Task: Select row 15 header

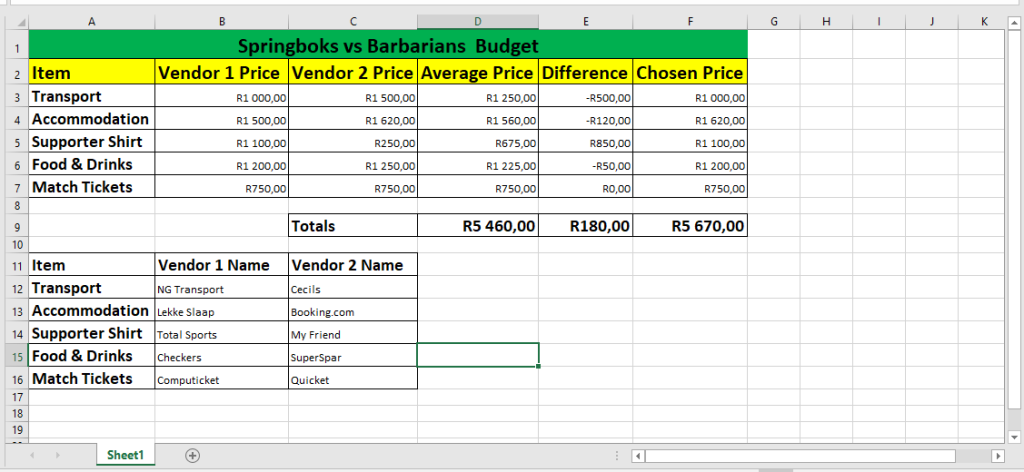Action: click(17, 356)
